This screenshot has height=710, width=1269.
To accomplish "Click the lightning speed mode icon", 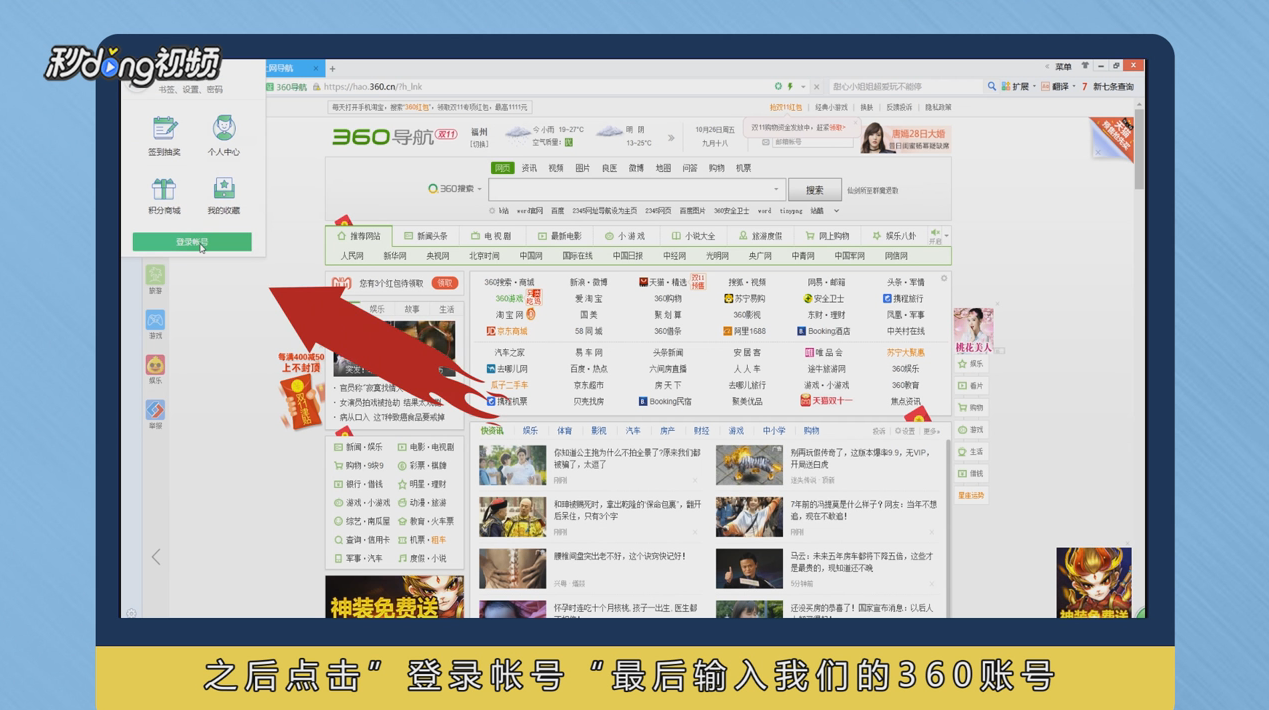I will click(790, 87).
